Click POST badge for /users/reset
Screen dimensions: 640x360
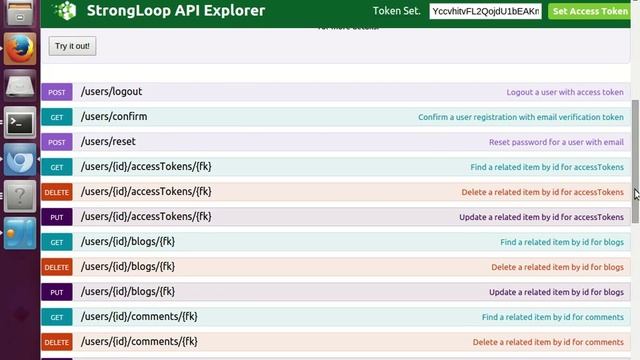(57, 142)
